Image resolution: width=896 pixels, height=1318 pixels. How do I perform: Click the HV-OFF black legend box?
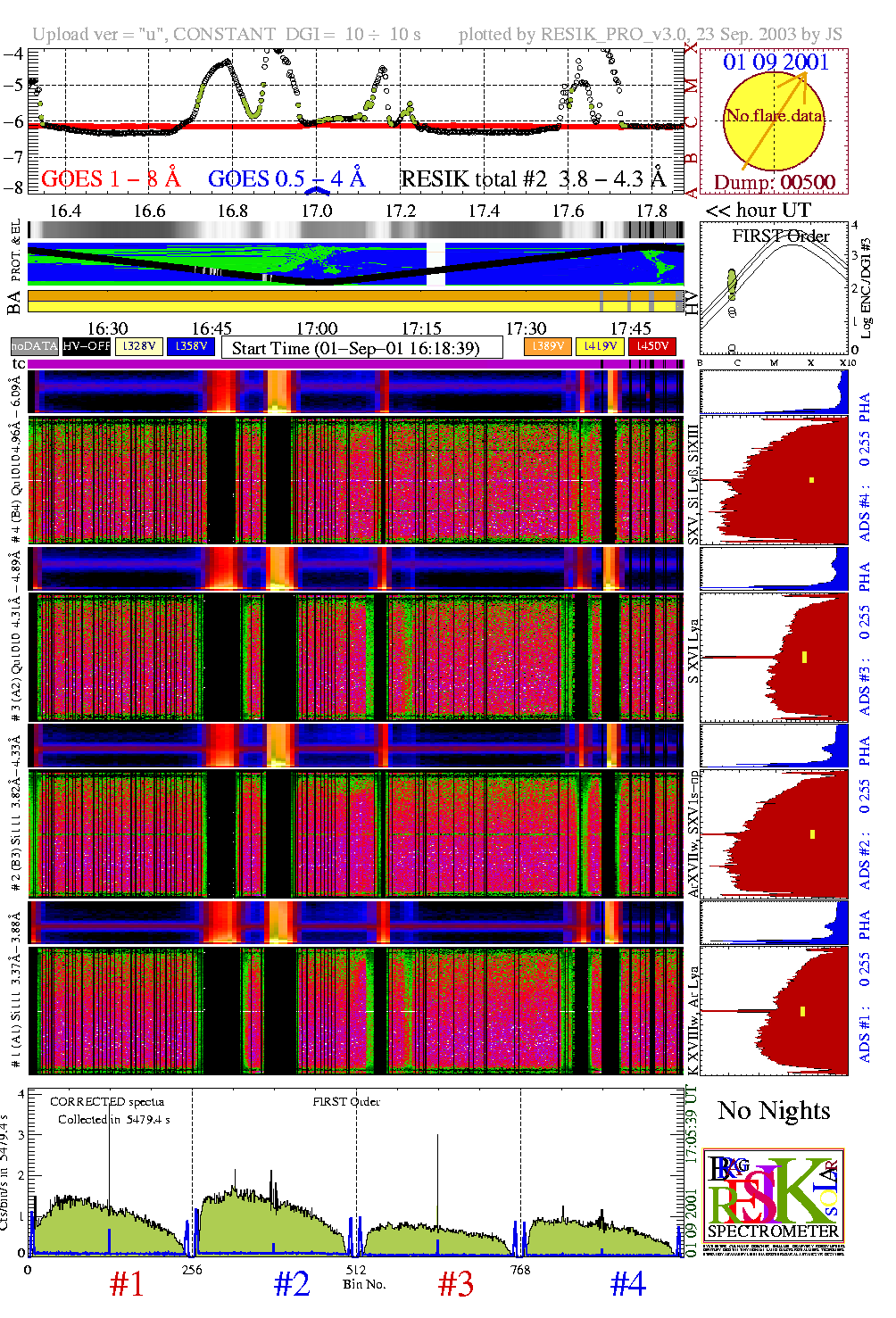click(x=87, y=346)
